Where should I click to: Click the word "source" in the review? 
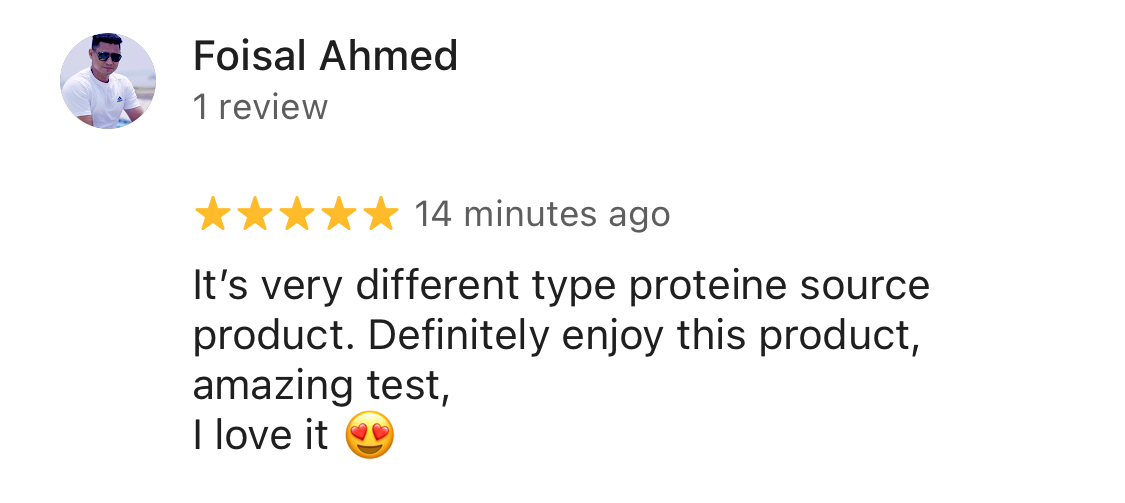[865, 287]
